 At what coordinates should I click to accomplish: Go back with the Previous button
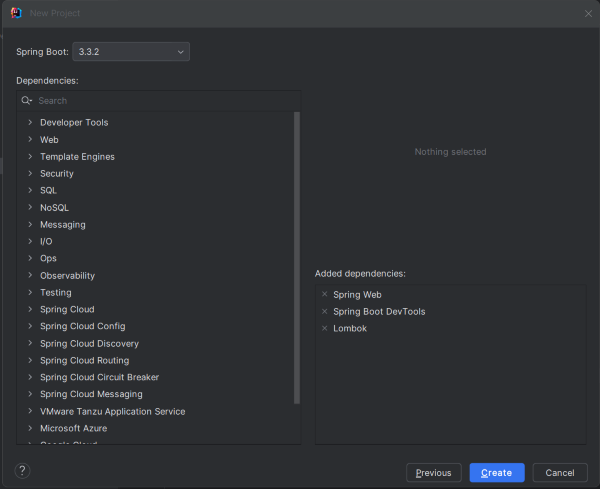(434, 473)
